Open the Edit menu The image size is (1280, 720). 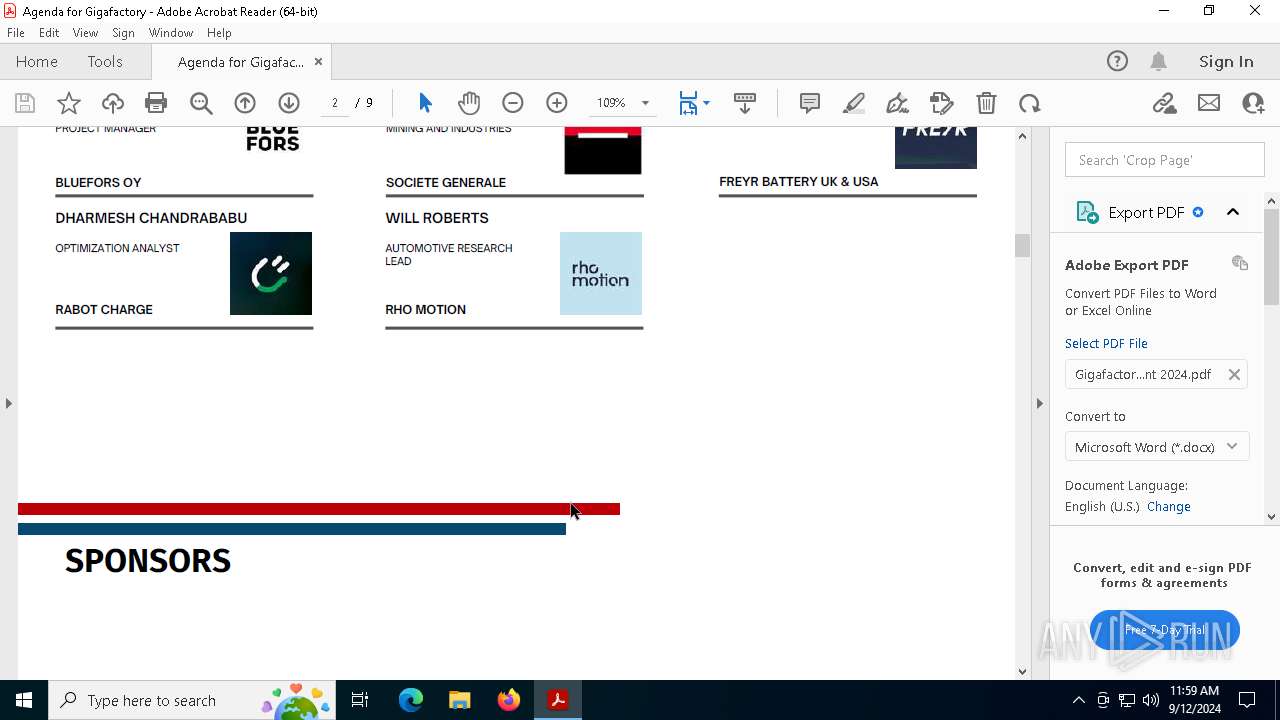tap(49, 32)
